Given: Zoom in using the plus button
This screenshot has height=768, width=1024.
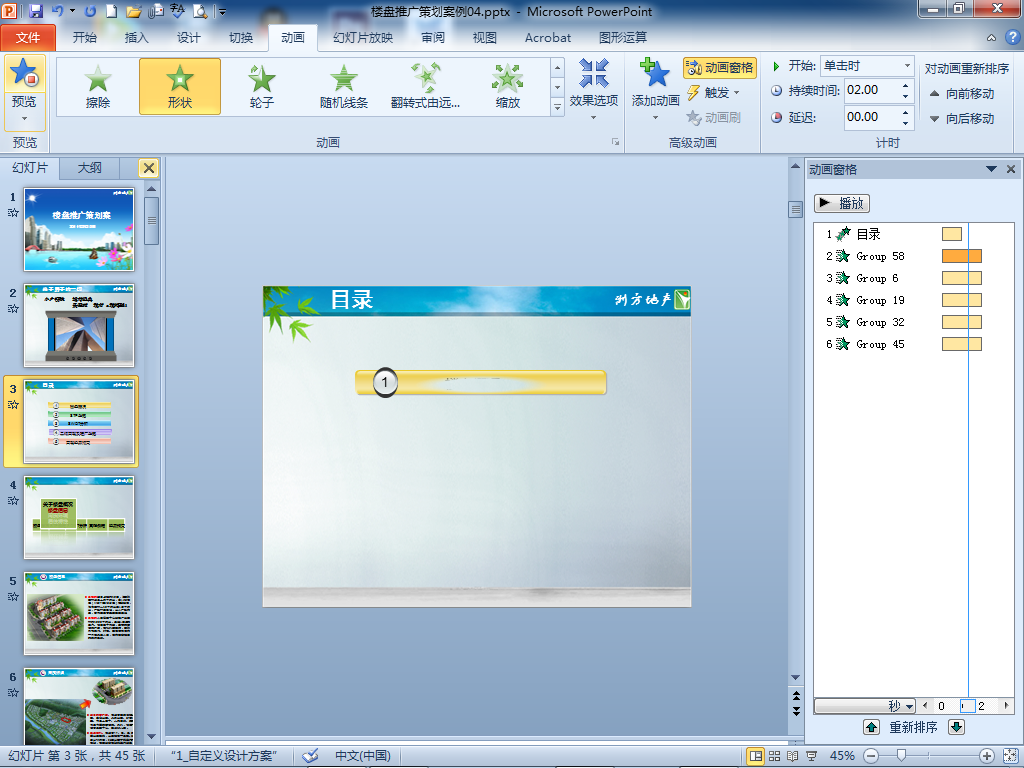Looking at the screenshot, I should tap(987, 756).
